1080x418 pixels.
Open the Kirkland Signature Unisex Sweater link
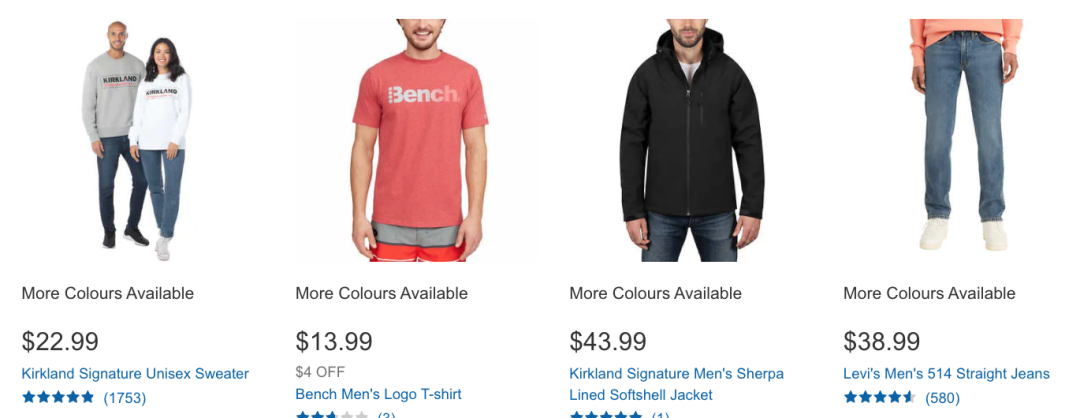point(135,374)
